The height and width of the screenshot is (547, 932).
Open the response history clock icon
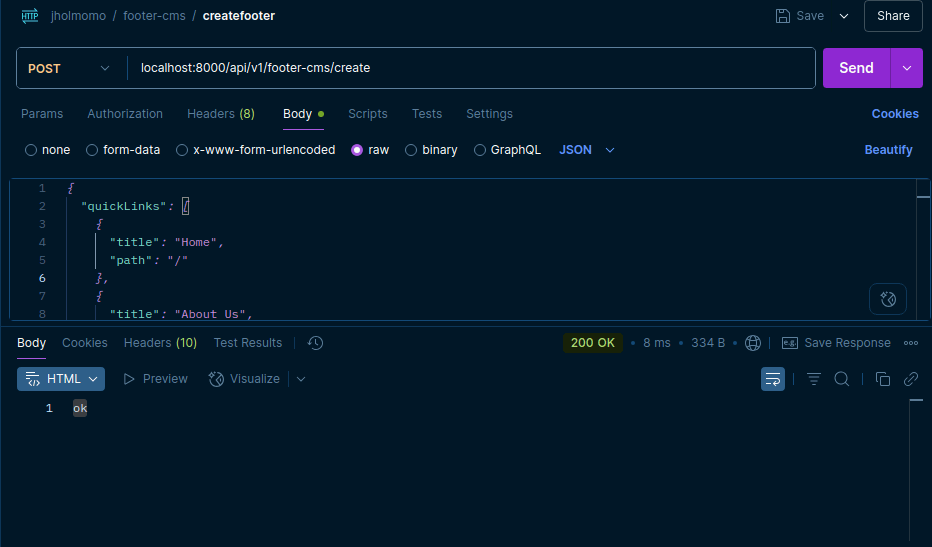pyautogui.click(x=315, y=343)
